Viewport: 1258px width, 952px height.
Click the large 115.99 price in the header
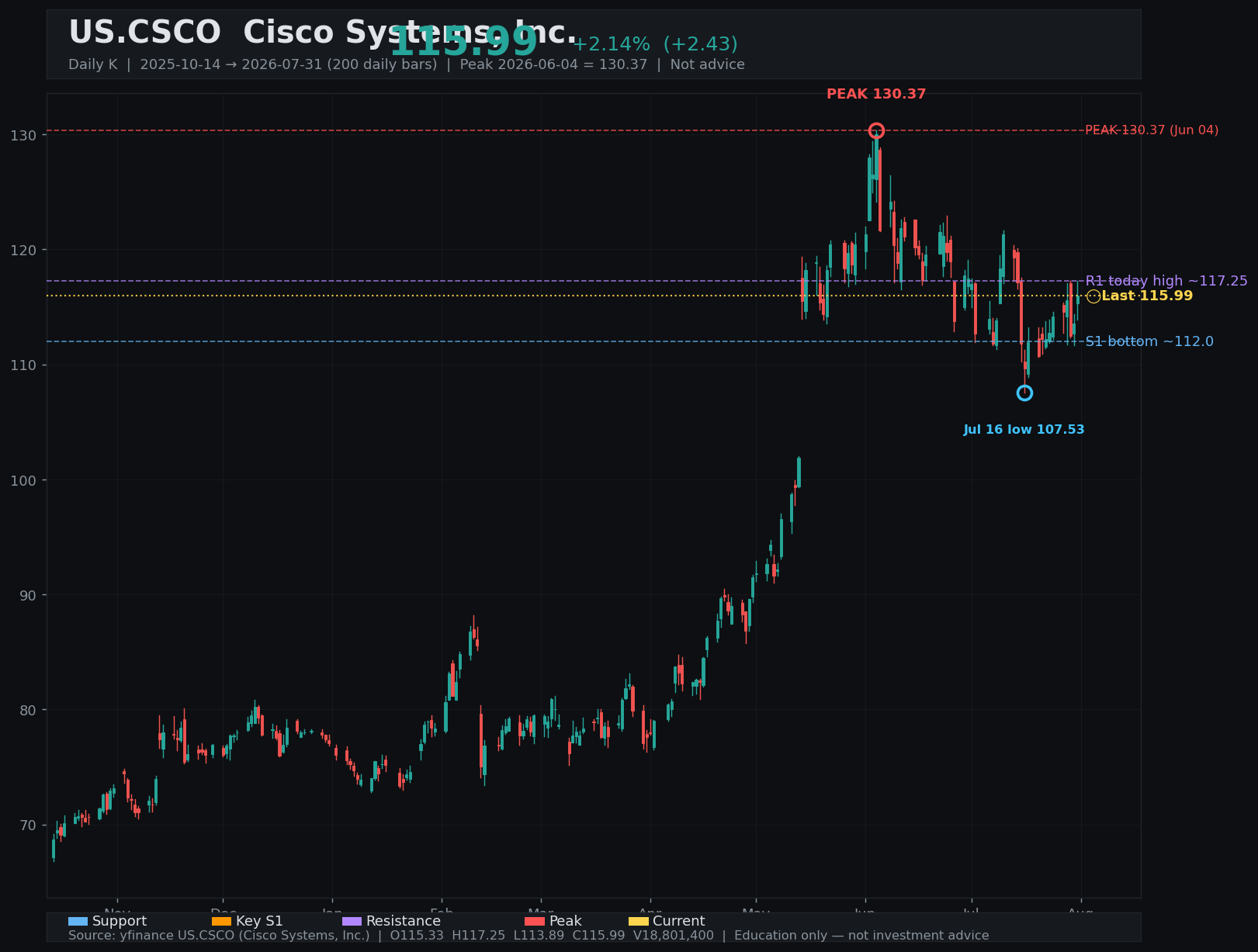(463, 41)
